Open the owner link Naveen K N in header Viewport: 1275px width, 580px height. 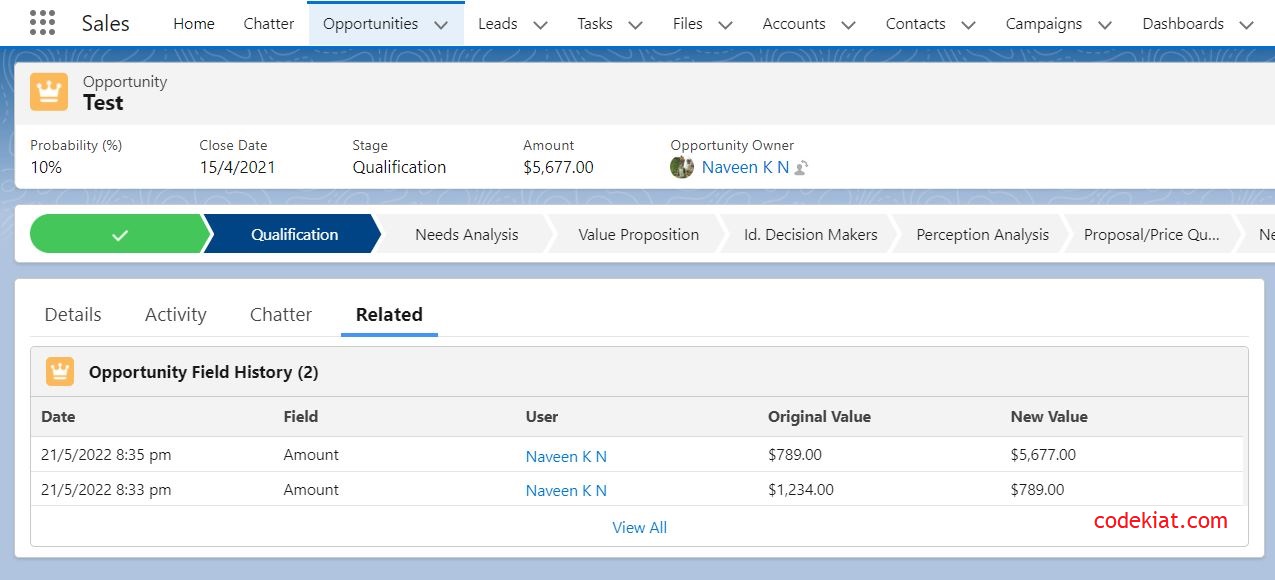[745, 167]
